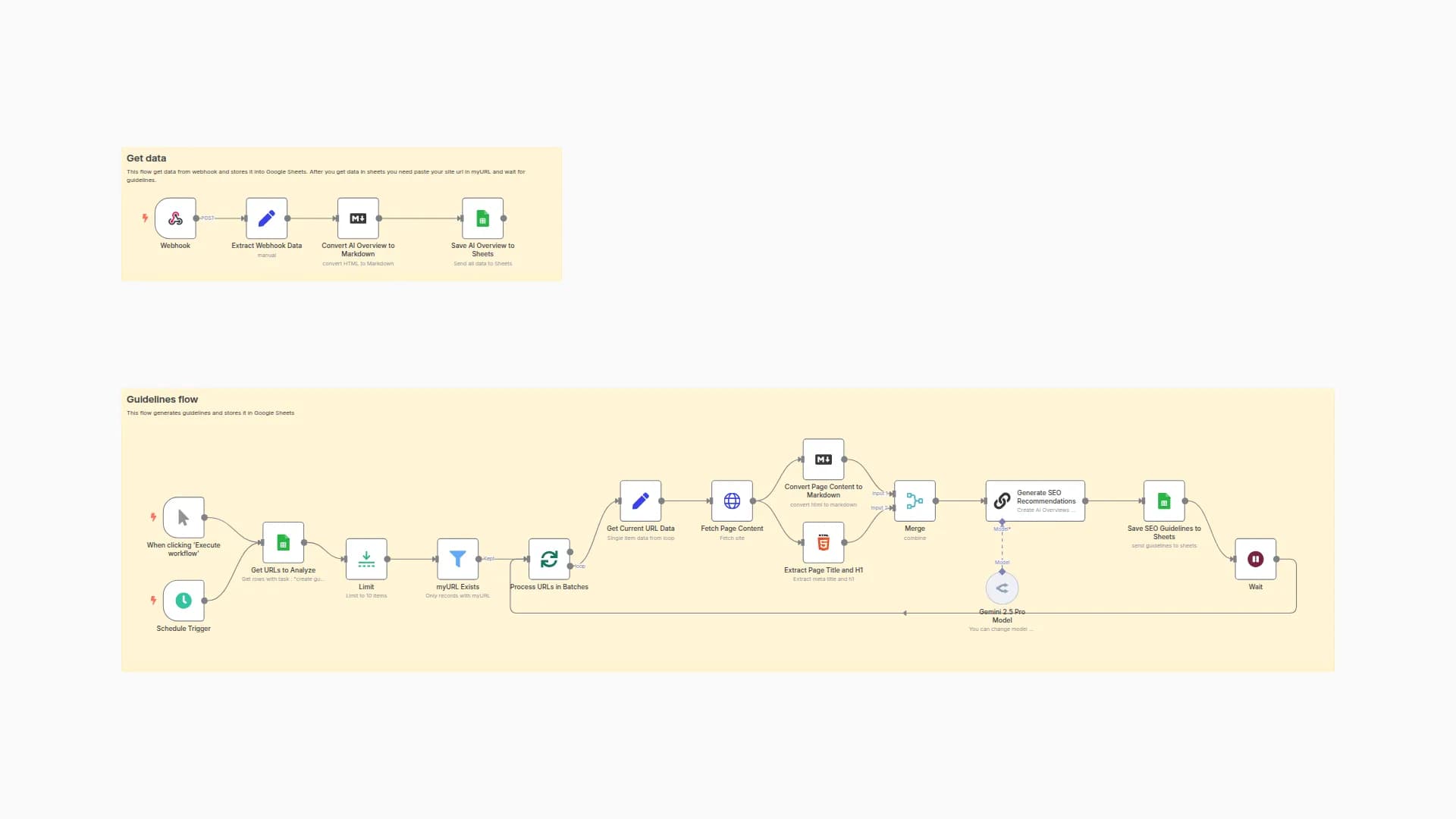Click the Webhook node output connector
The image size is (1456, 819).
click(196, 218)
